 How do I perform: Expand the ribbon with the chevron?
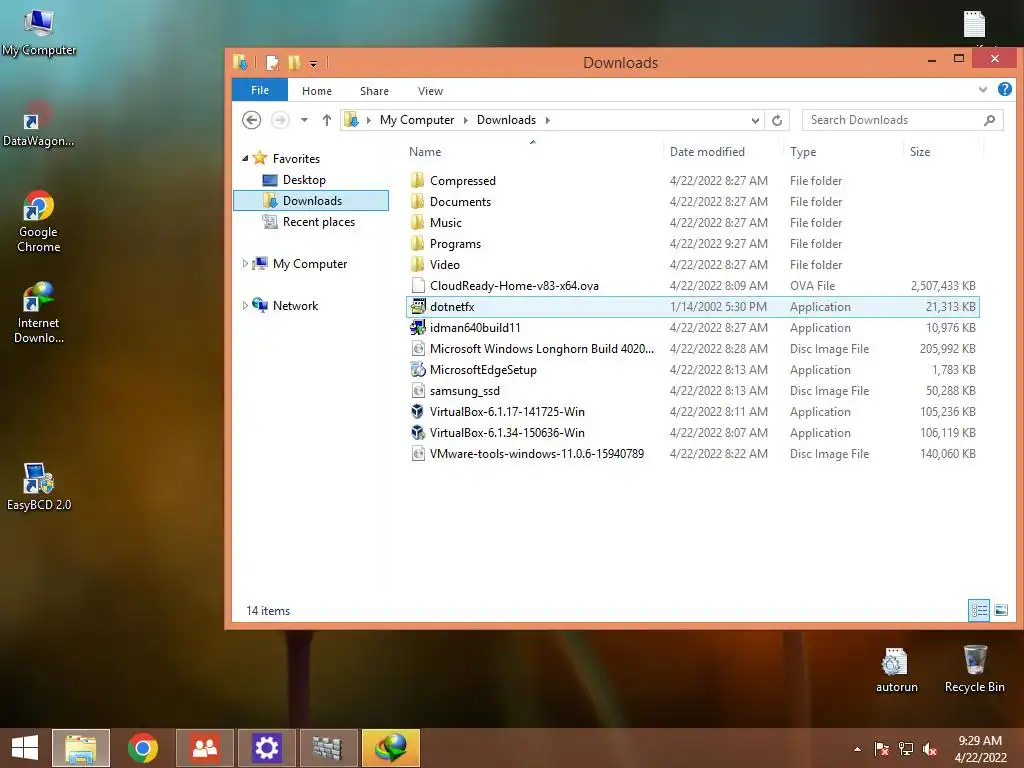coord(983,89)
